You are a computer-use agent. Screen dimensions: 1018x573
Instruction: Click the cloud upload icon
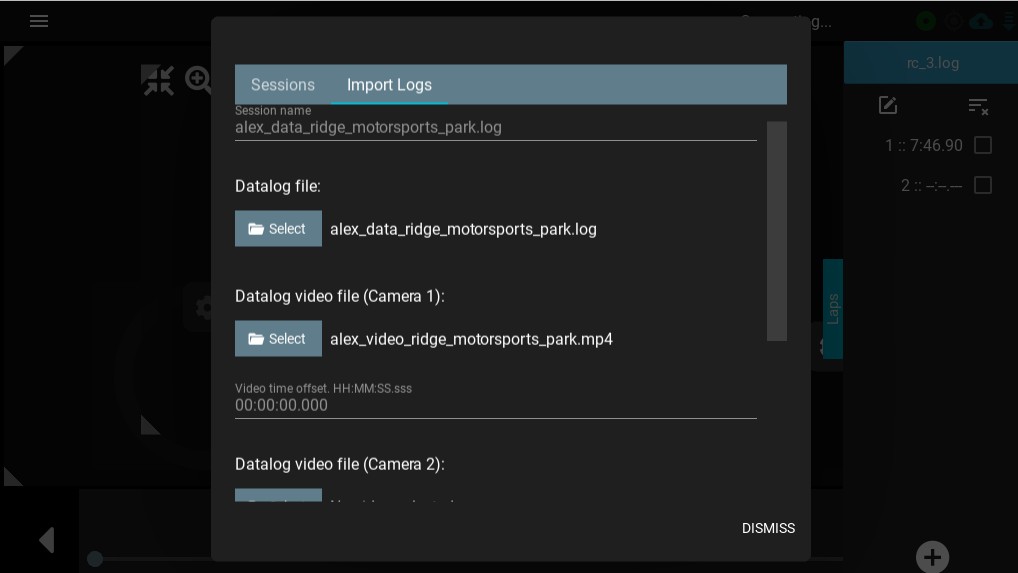pyautogui.click(x=981, y=21)
